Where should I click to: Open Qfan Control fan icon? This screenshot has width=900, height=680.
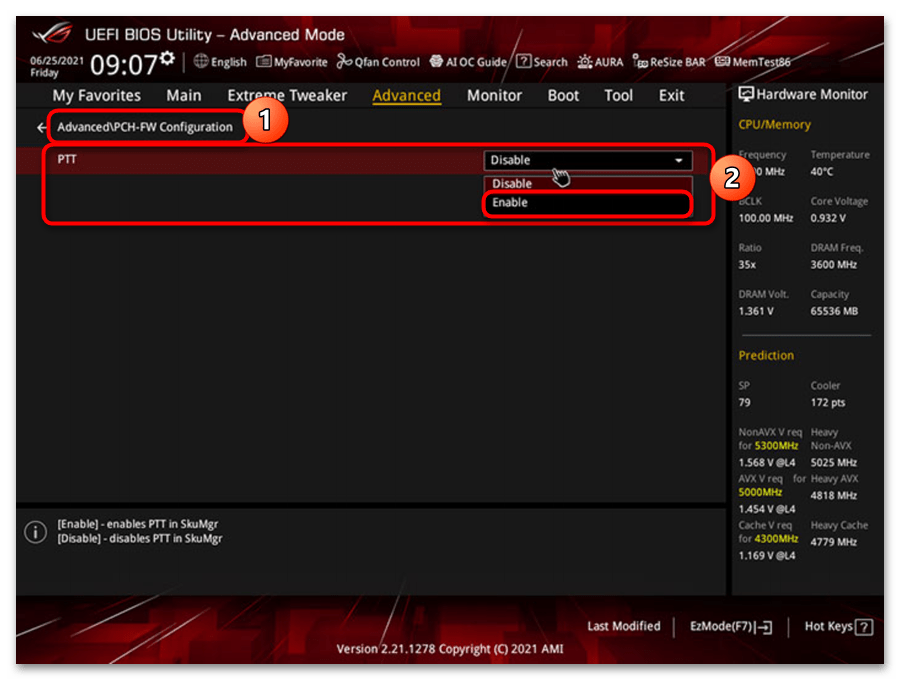(344, 61)
